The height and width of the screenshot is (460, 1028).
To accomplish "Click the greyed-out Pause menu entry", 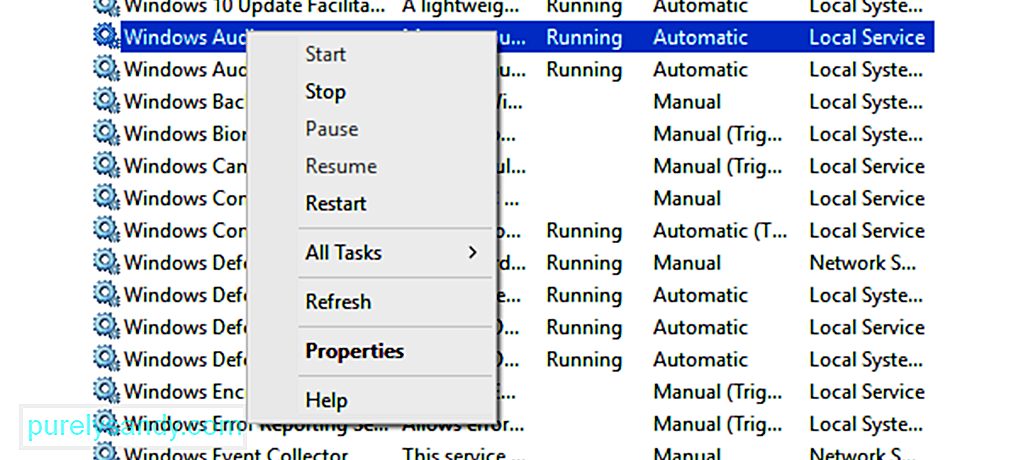I will point(332,129).
